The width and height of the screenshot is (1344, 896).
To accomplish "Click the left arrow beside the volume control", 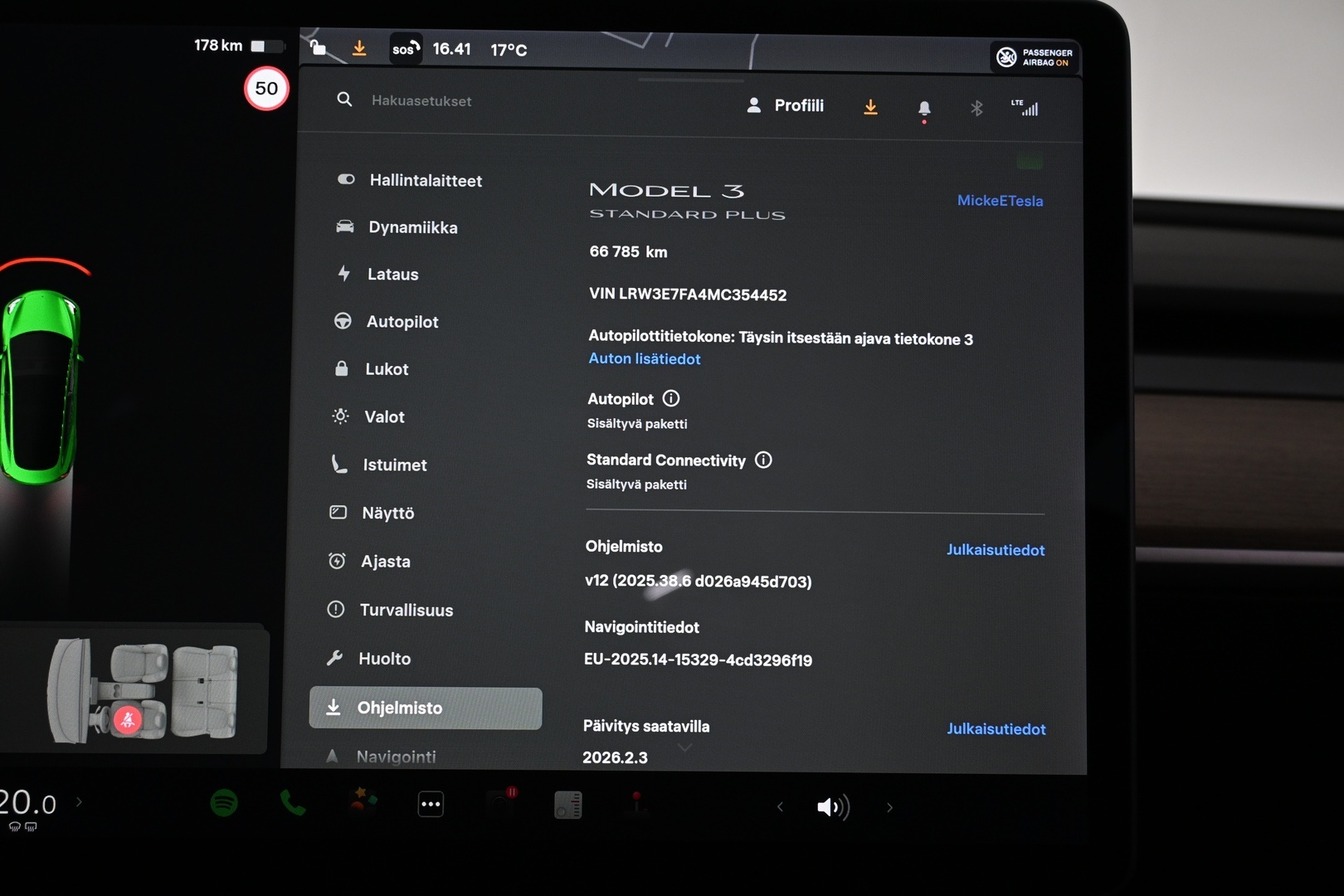I will pyautogui.click(x=779, y=806).
